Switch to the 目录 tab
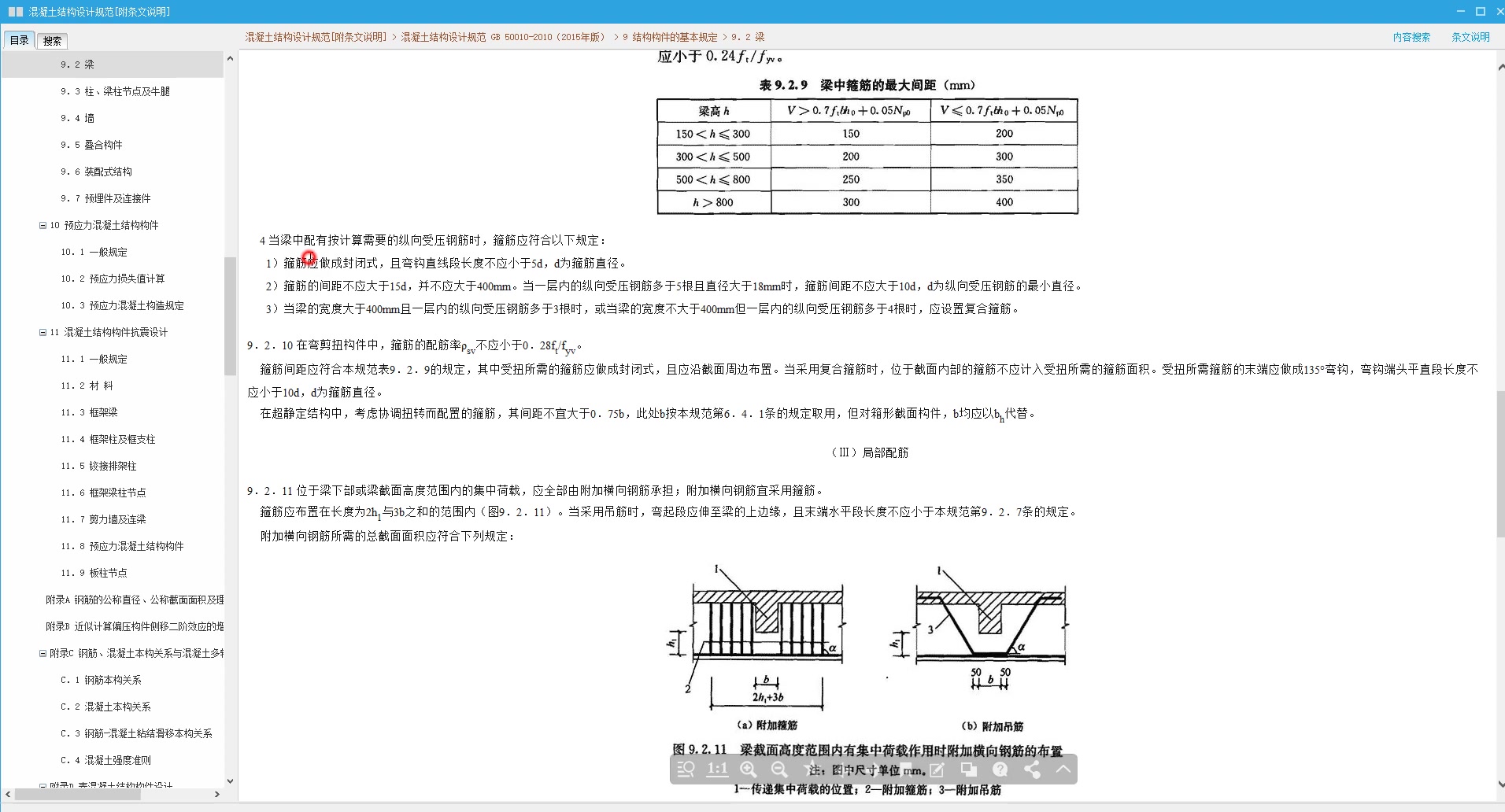Screen dimensions: 1505x812 20,40
